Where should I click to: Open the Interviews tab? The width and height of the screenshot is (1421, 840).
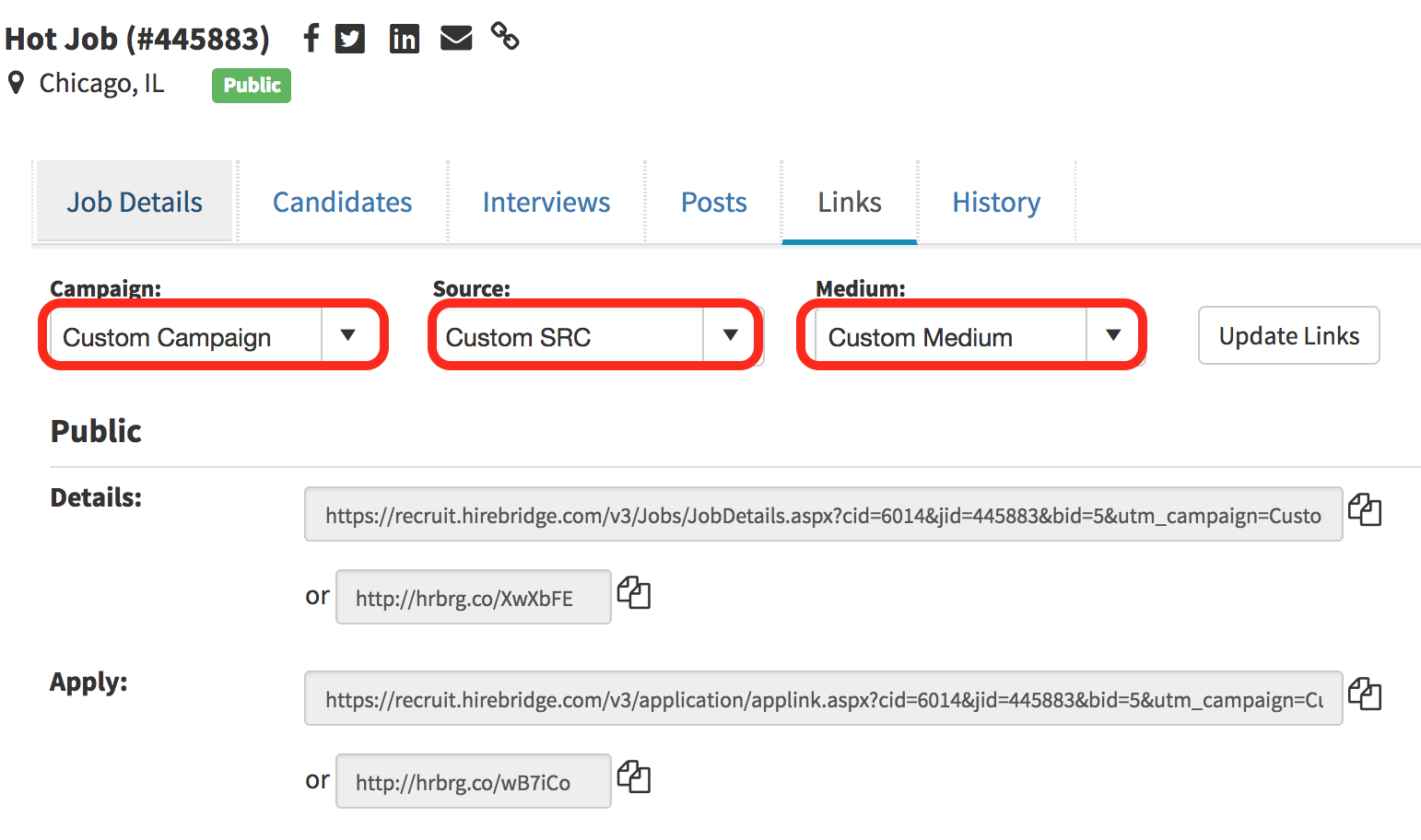pyautogui.click(x=546, y=202)
